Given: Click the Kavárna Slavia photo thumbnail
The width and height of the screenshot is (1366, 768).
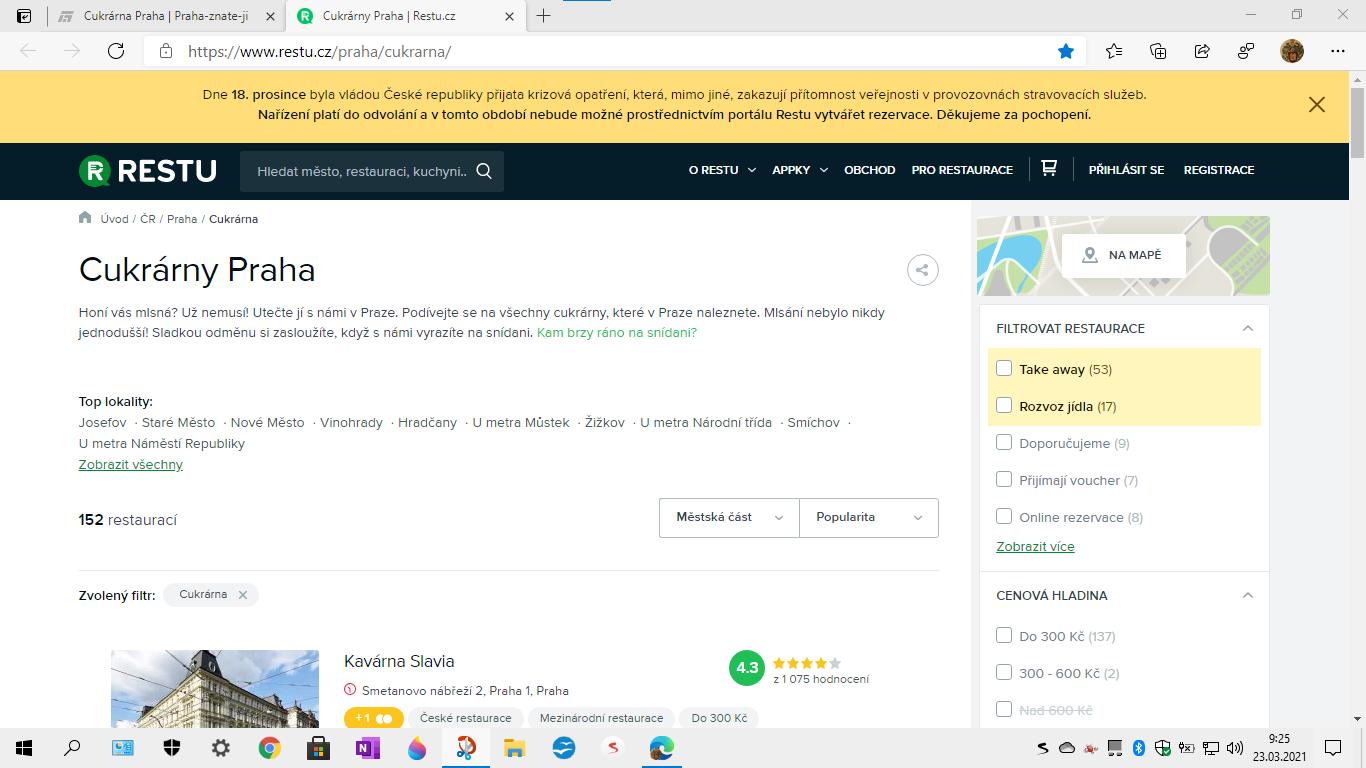Looking at the screenshot, I should click(215, 689).
